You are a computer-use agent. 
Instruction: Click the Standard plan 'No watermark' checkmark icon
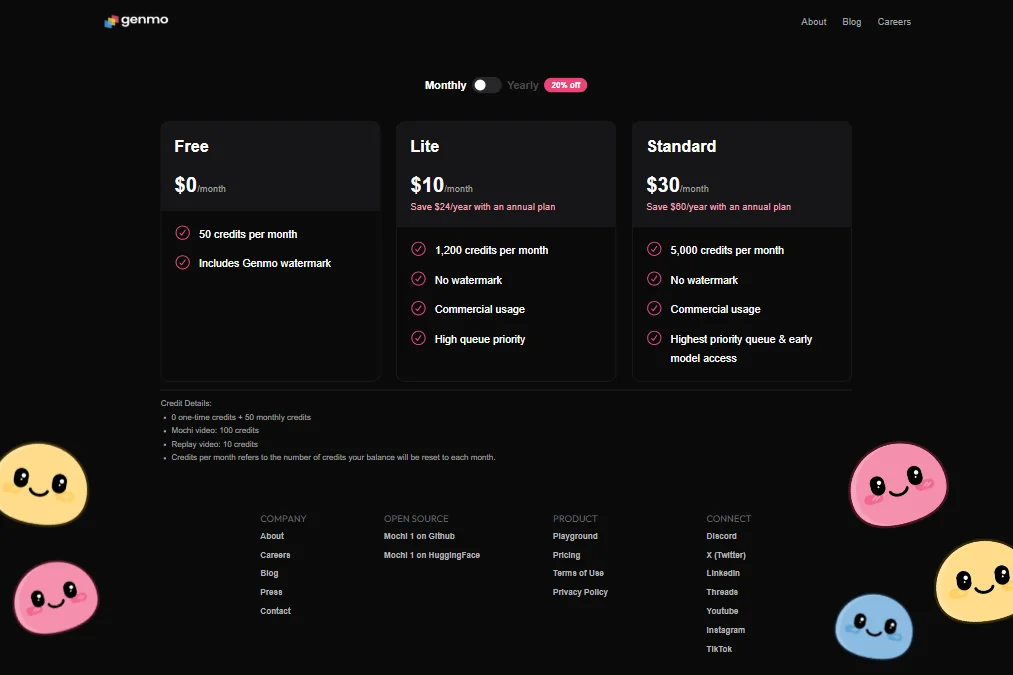pyautogui.click(x=654, y=279)
